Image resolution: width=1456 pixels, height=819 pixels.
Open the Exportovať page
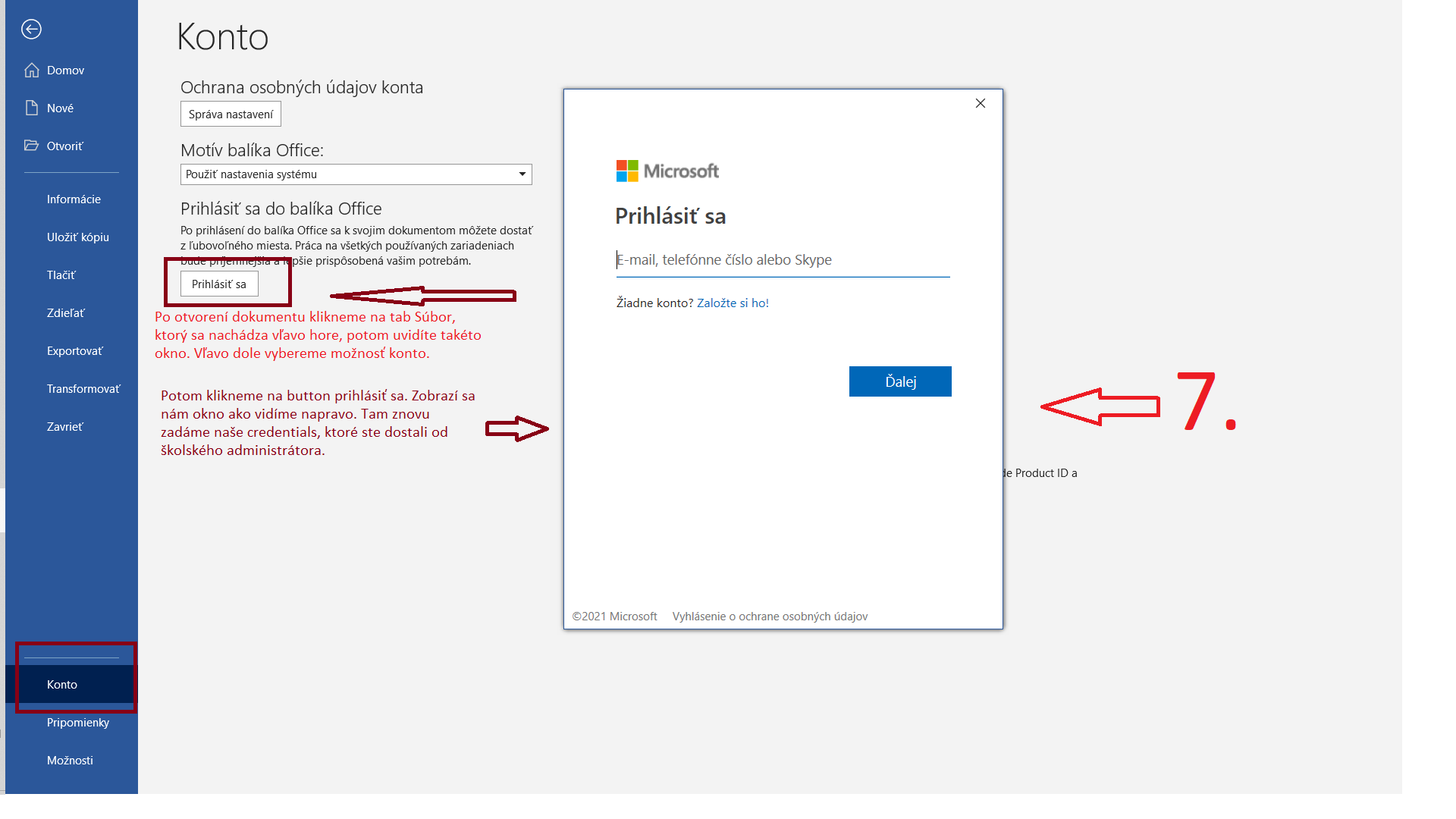(x=71, y=350)
